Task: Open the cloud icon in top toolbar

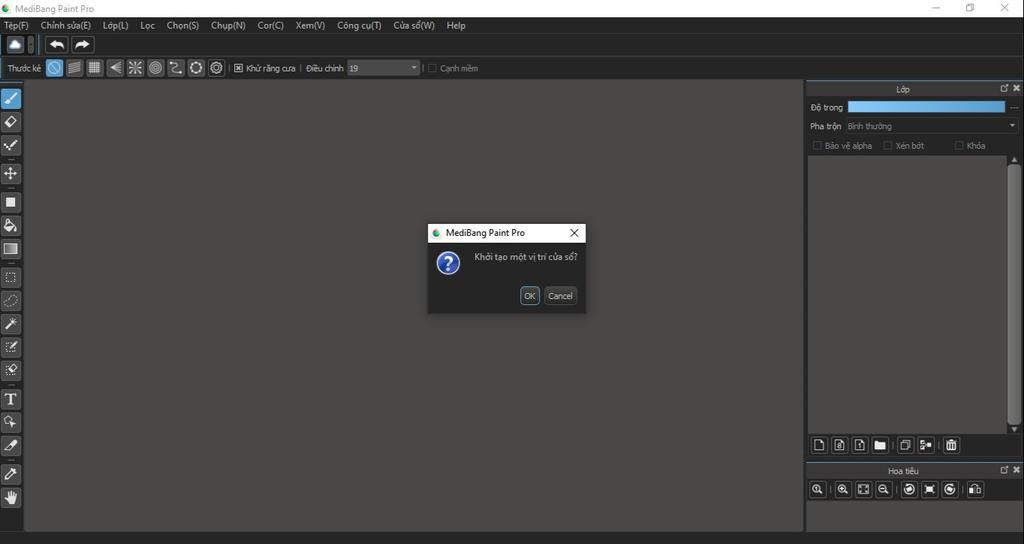Action: (14, 44)
